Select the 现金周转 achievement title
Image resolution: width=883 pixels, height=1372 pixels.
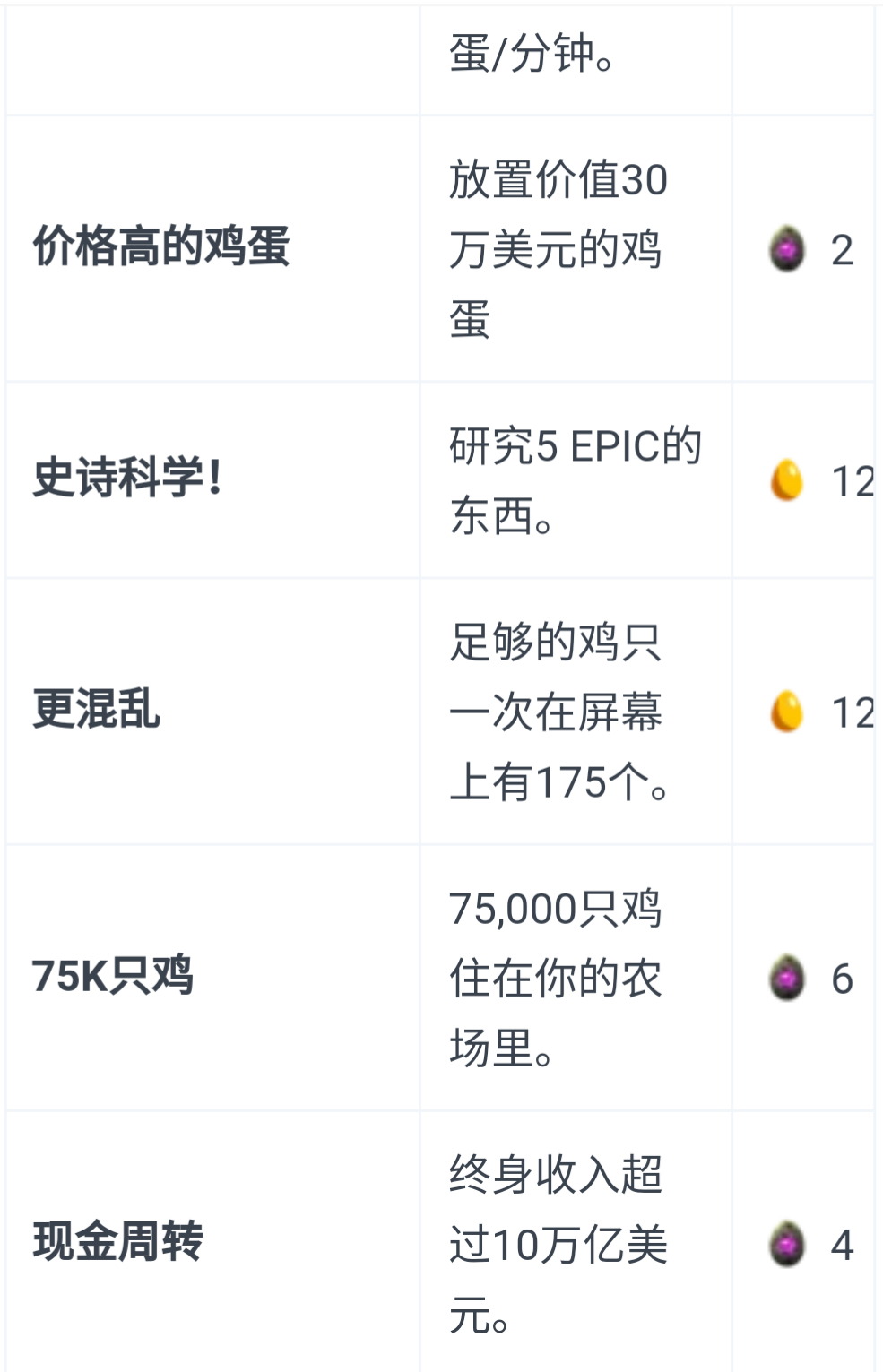click(118, 1241)
